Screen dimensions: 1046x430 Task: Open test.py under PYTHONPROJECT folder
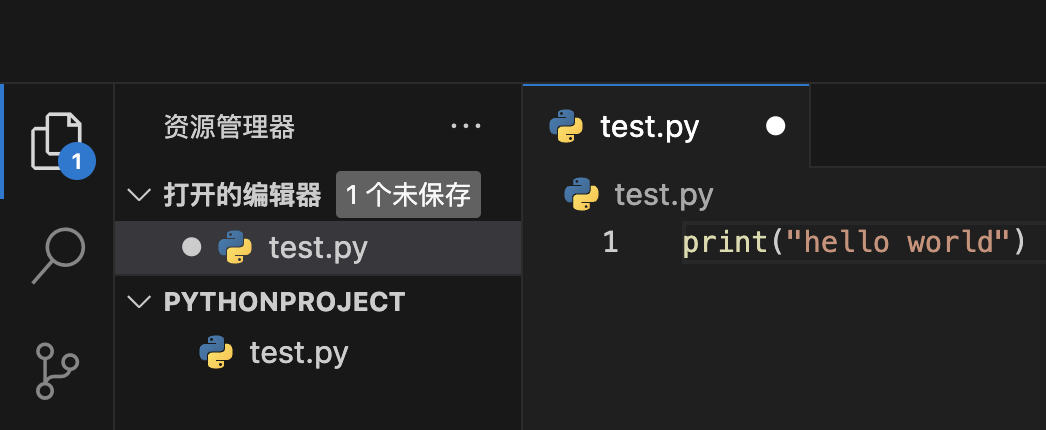(318, 352)
